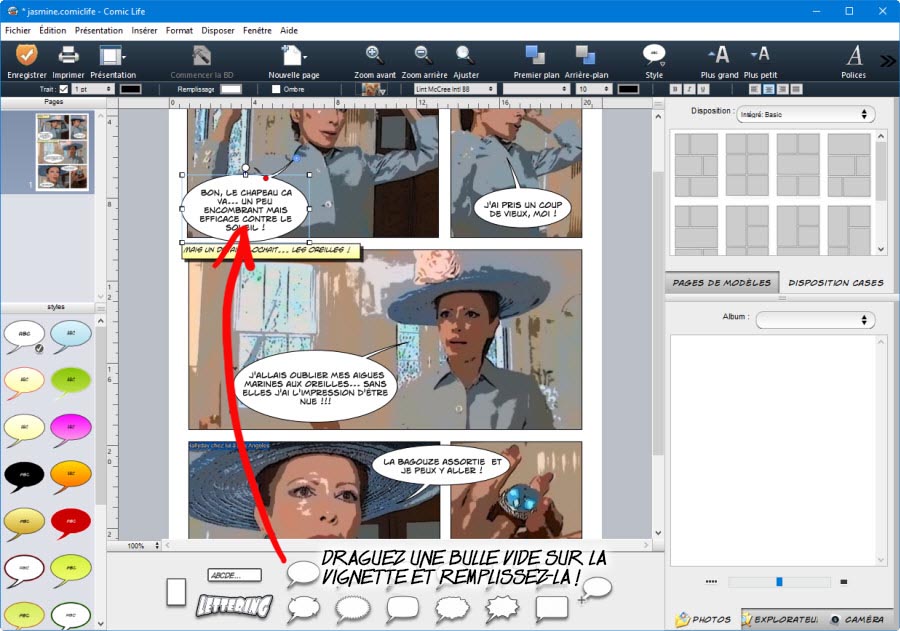Image resolution: width=900 pixels, height=631 pixels.
Task: Pick the ABCDE caption box element
Action: [234, 575]
